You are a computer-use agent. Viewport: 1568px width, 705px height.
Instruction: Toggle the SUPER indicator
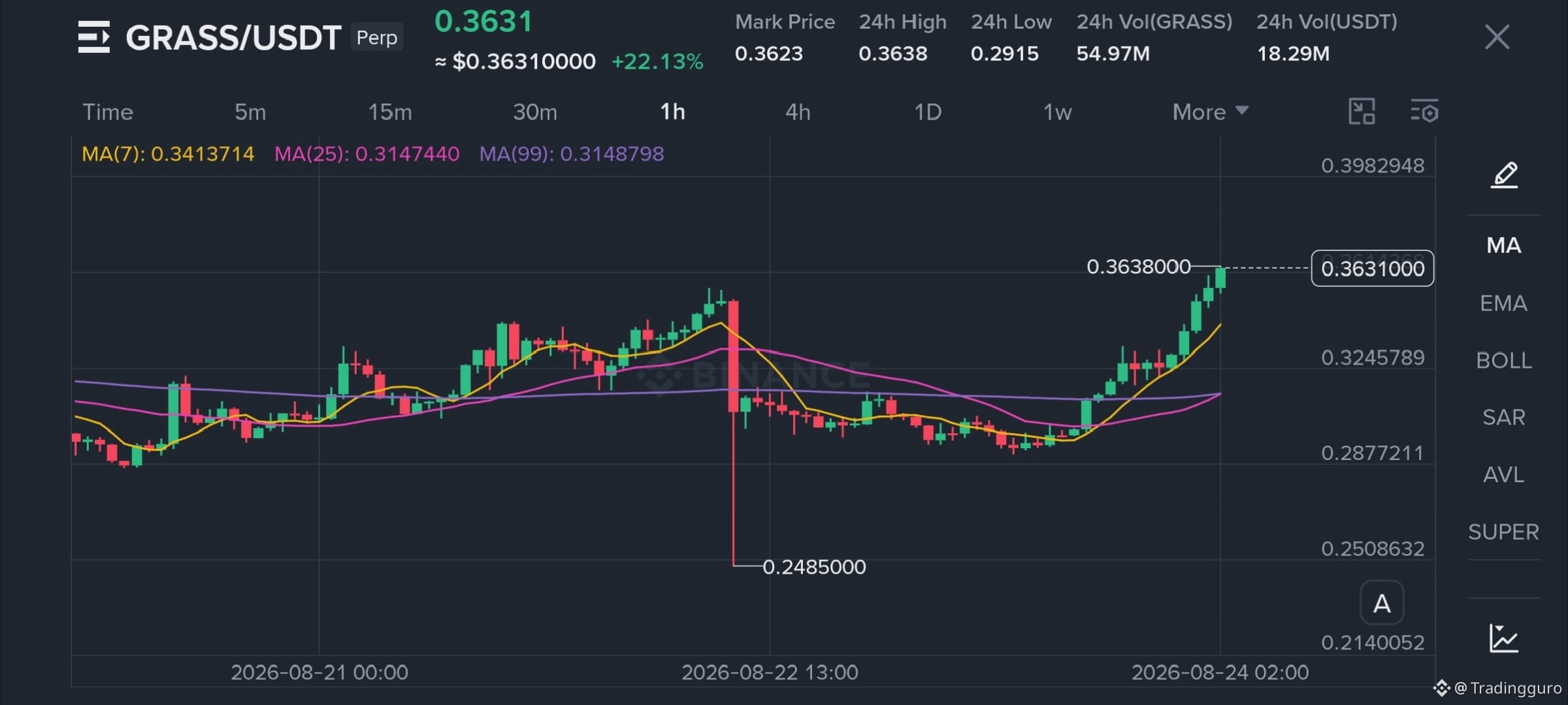click(x=1504, y=533)
